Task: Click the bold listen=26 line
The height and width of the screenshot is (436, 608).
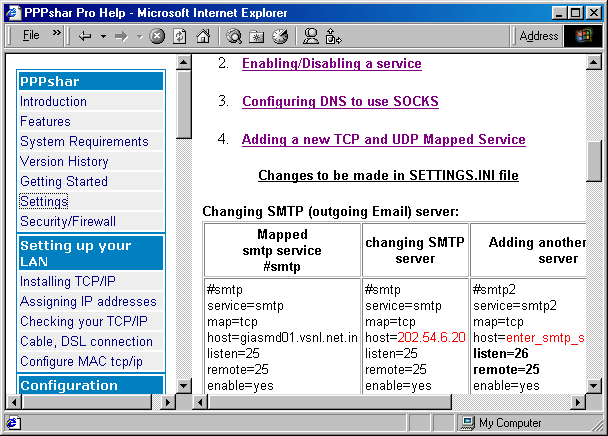Action: (501, 353)
